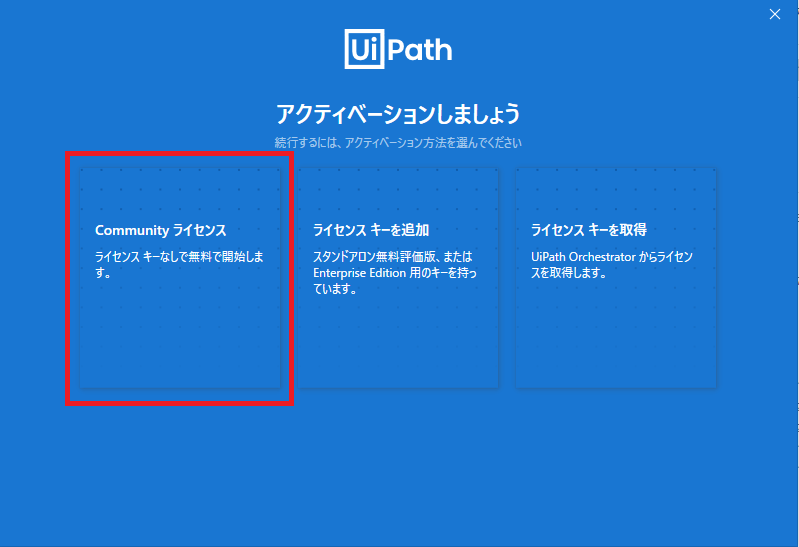Open the ライセンス キーを取得 card
Viewport: 799px width, 547px height.
tap(616, 278)
